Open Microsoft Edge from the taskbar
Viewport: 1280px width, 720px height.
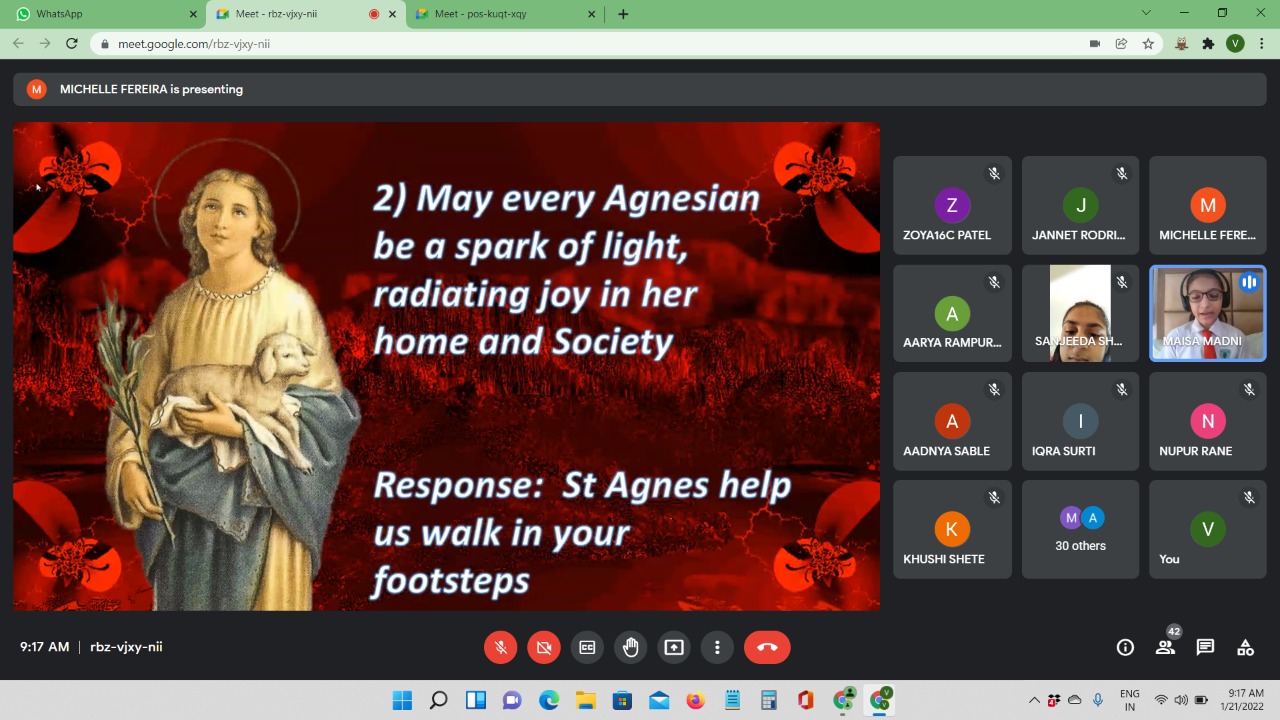pyautogui.click(x=549, y=700)
